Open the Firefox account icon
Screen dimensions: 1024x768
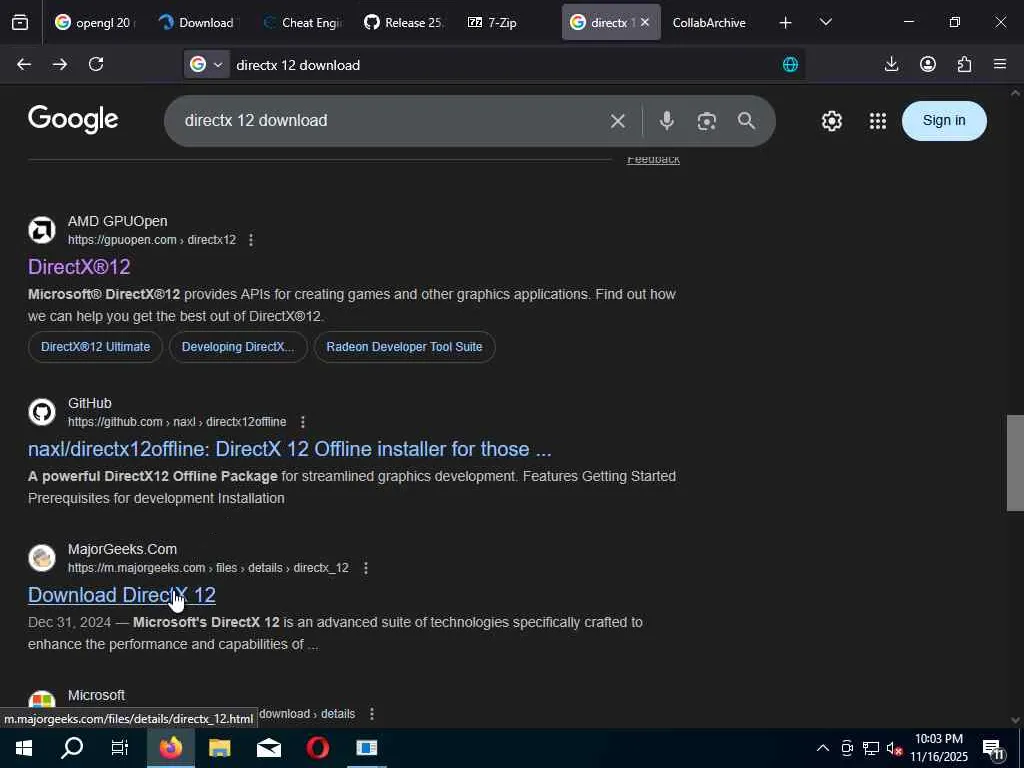[928, 64]
